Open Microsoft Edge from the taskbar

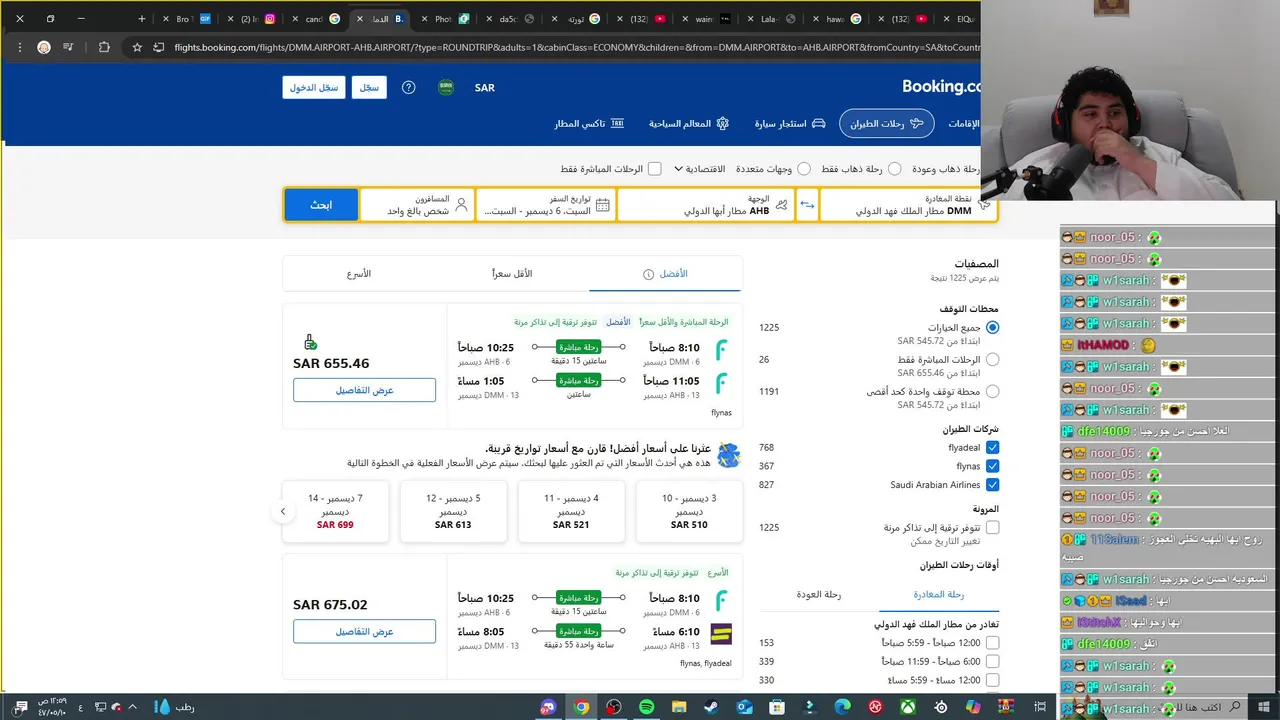[x=842, y=707]
